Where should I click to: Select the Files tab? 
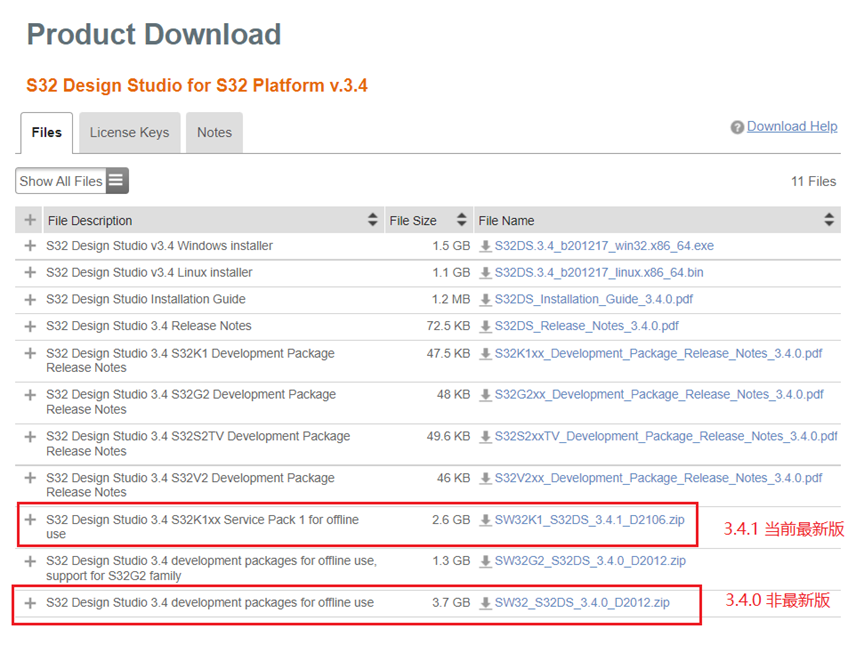point(46,131)
